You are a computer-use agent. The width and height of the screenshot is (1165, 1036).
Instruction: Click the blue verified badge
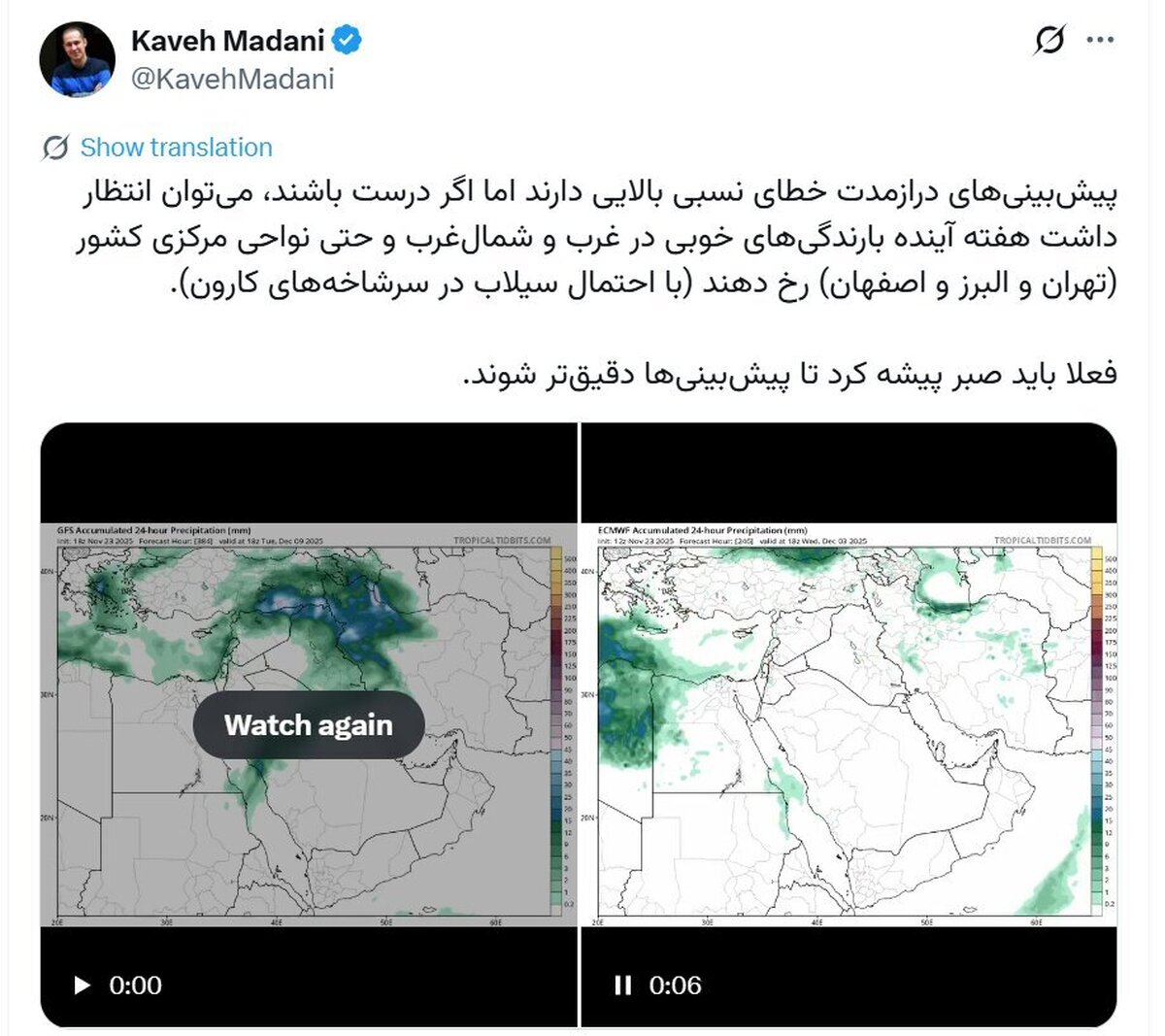[x=348, y=41]
